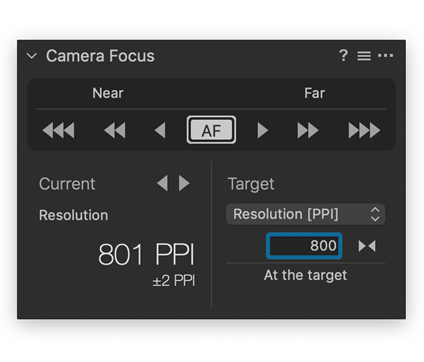Image resolution: width=424 pixels, height=362 pixels.
Task: Click the target value field showing 800
Action: tap(304, 246)
